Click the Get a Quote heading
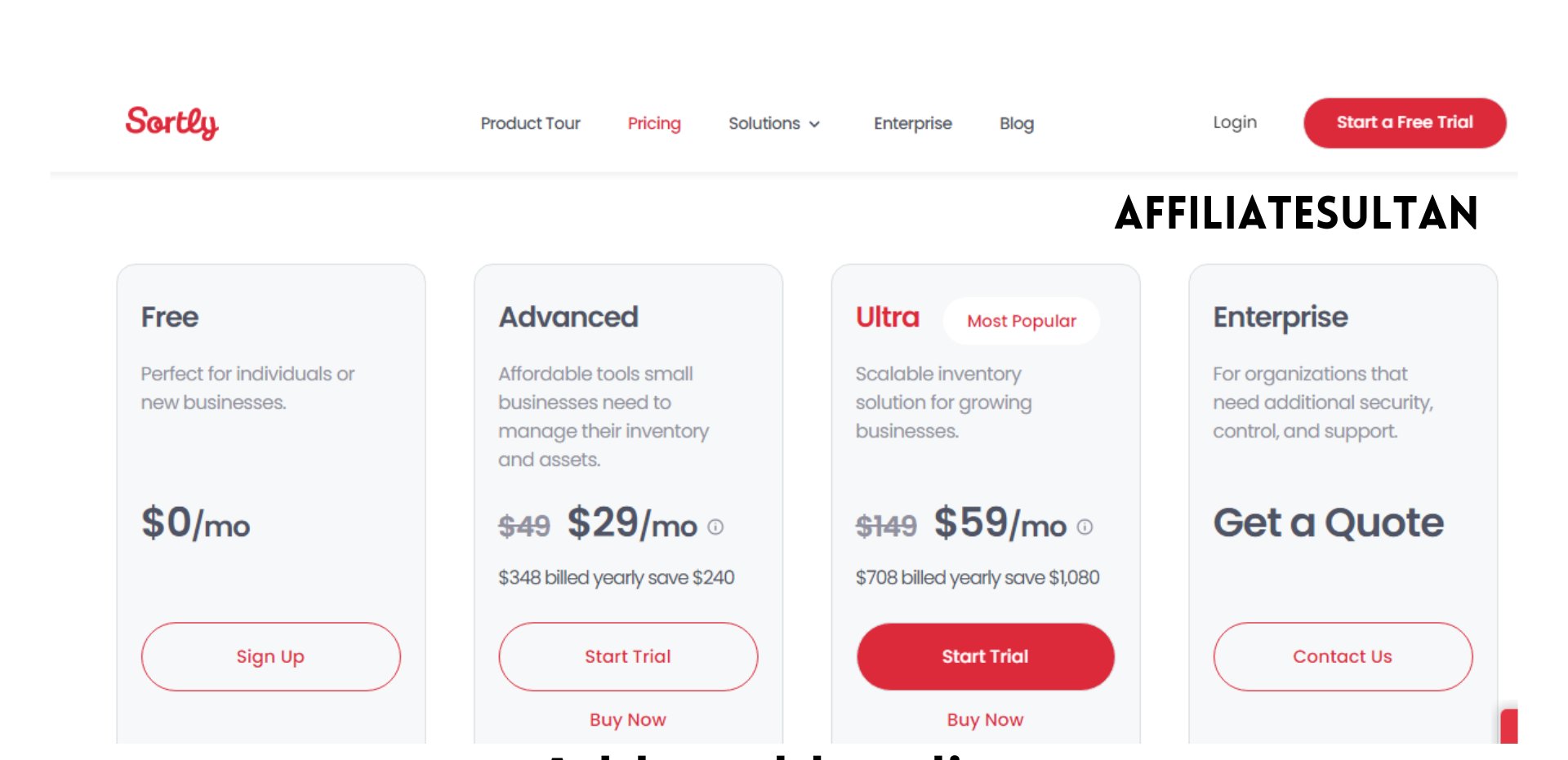This screenshot has width=1568, height=760. [x=1329, y=522]
